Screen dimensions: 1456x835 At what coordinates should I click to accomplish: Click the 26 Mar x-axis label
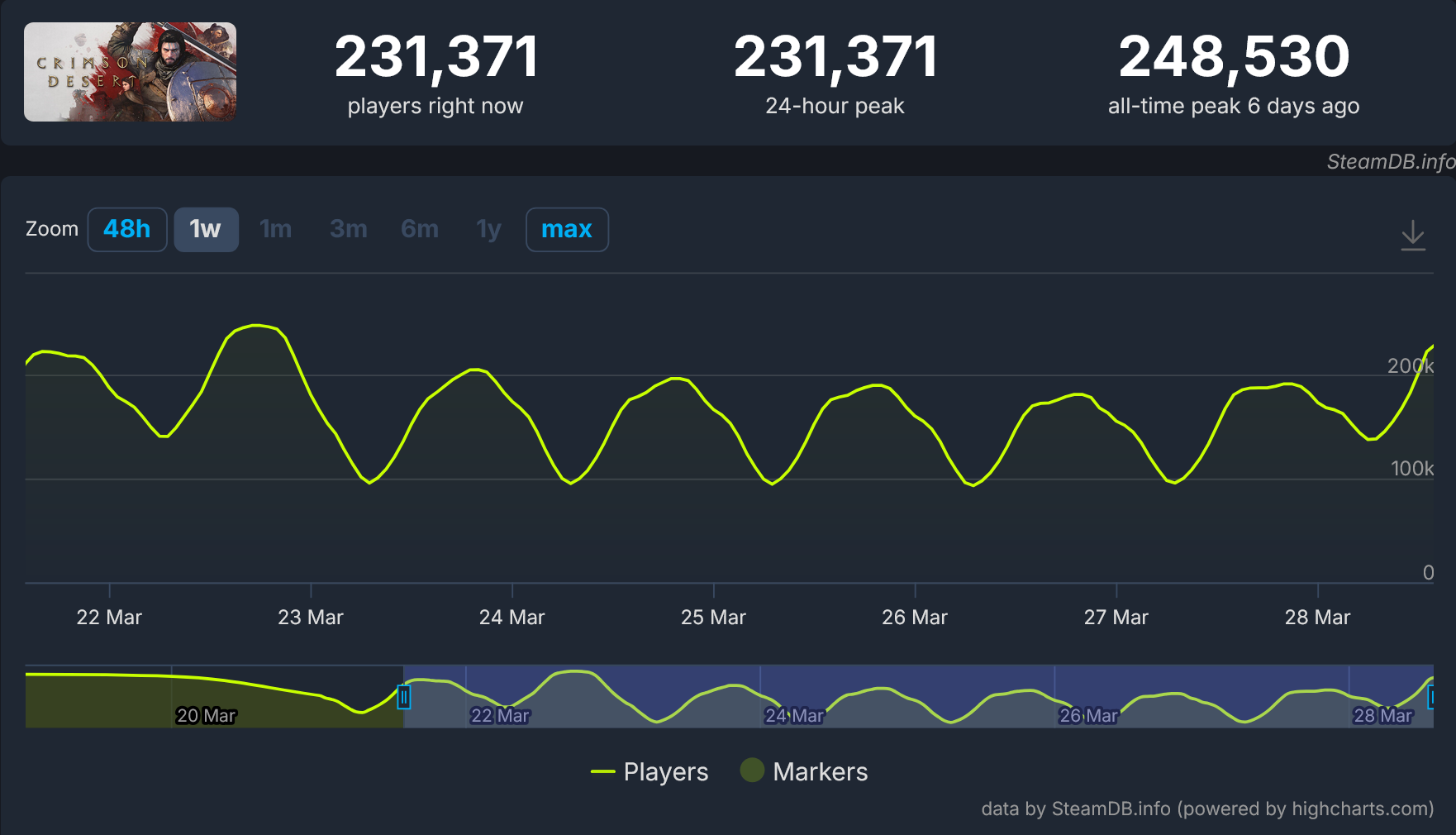tap(915, 618)
